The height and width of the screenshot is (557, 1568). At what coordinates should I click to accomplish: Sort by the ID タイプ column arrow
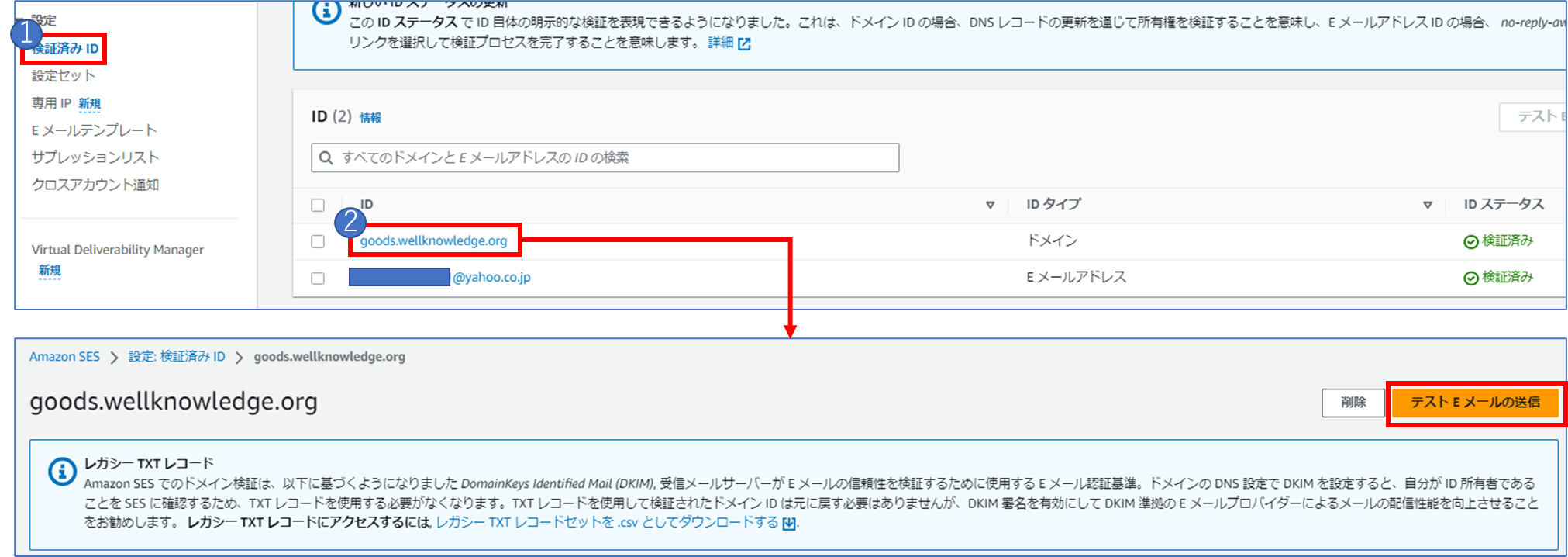[1428, 205]
